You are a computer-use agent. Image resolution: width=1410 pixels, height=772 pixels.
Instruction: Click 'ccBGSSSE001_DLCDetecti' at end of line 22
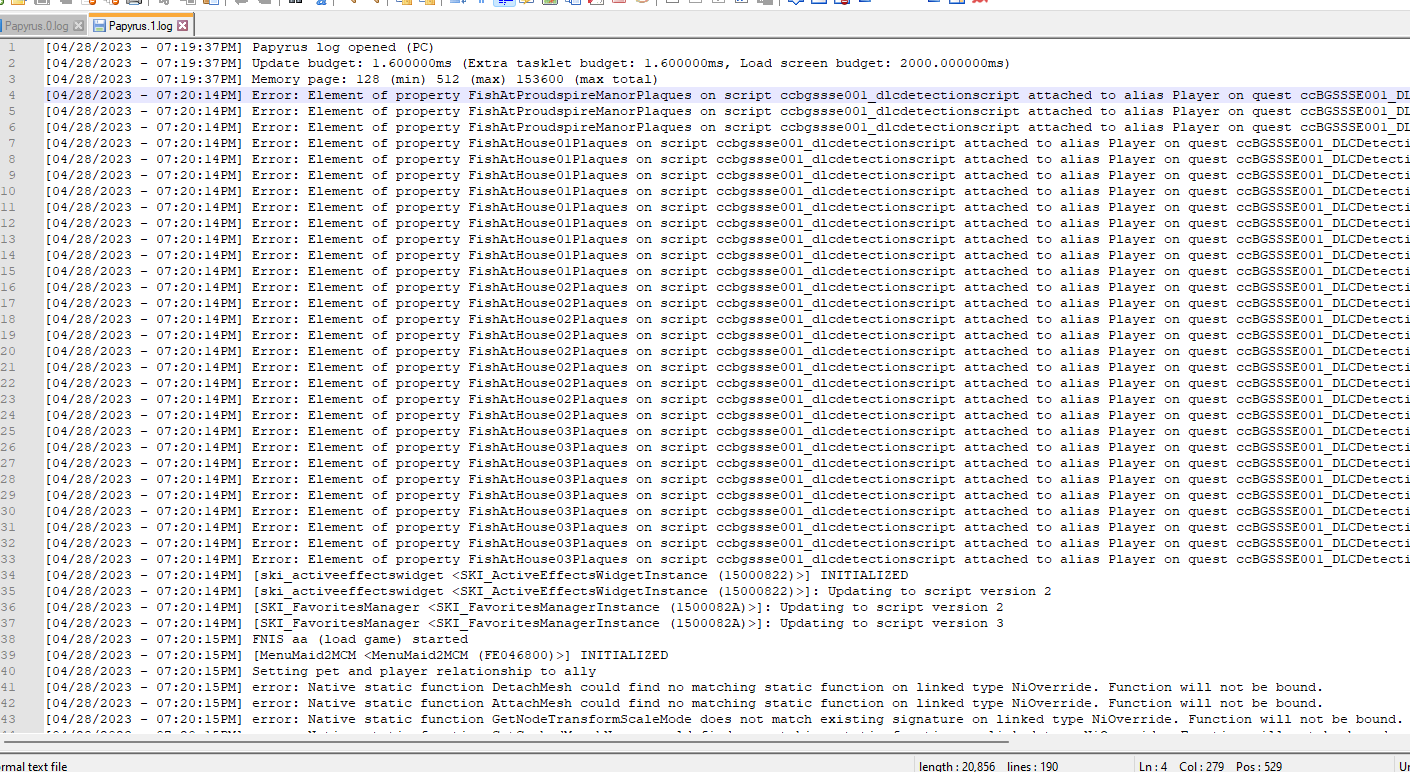coord(1323,383)
